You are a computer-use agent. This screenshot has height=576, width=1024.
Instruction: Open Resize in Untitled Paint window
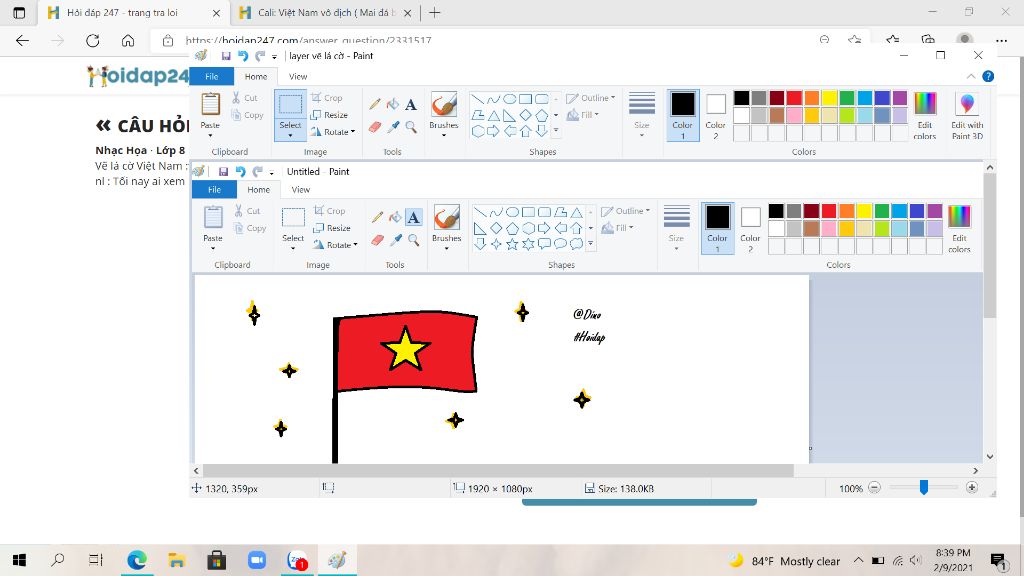pos(332,228)
